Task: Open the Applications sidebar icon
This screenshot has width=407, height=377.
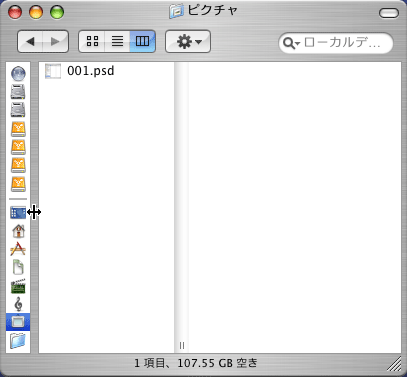Action: pyautogui.click(x=18, y=249)
